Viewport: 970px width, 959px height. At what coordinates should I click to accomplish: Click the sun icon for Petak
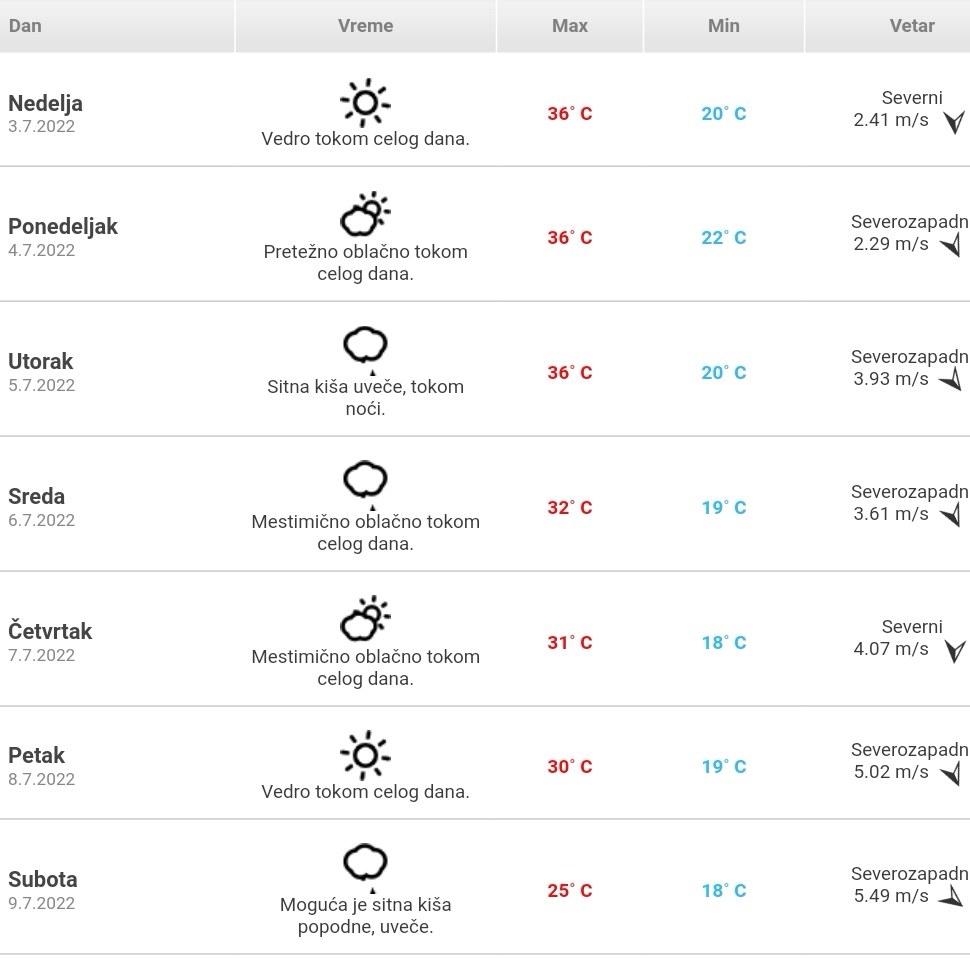tap(365, 755)
